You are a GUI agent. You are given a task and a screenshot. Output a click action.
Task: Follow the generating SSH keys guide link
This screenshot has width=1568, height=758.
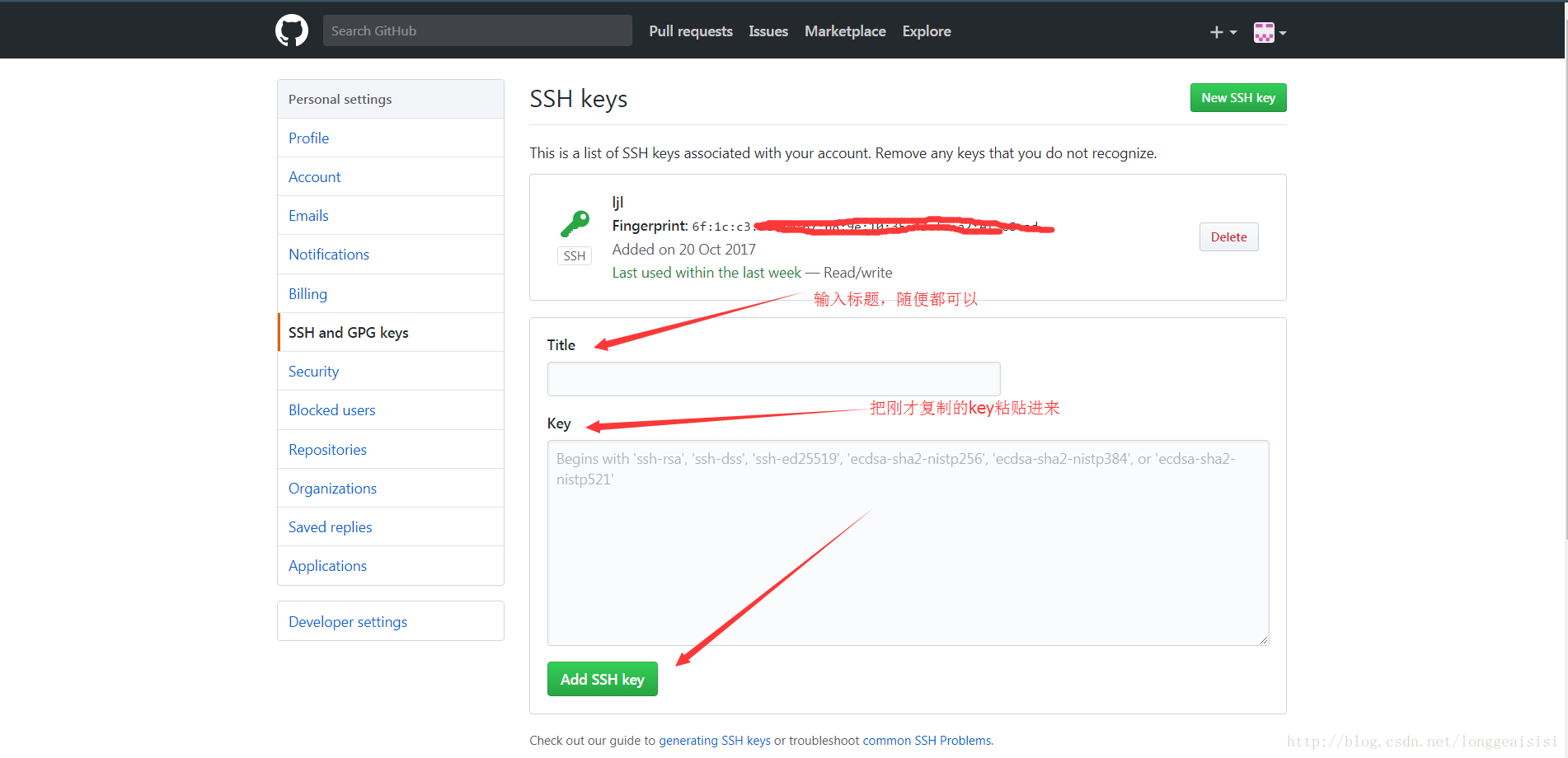pos(714,741)
